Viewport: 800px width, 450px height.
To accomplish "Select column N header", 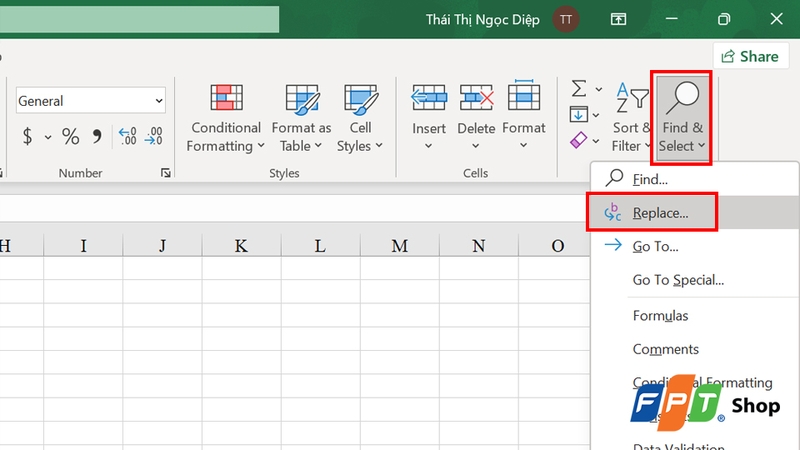I will (479, 245).
